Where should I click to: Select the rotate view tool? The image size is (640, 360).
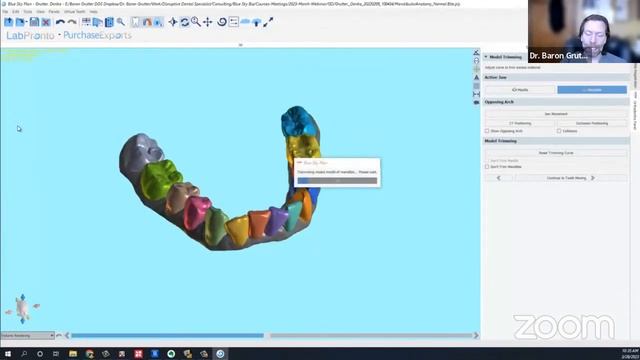tap(184, 22)
